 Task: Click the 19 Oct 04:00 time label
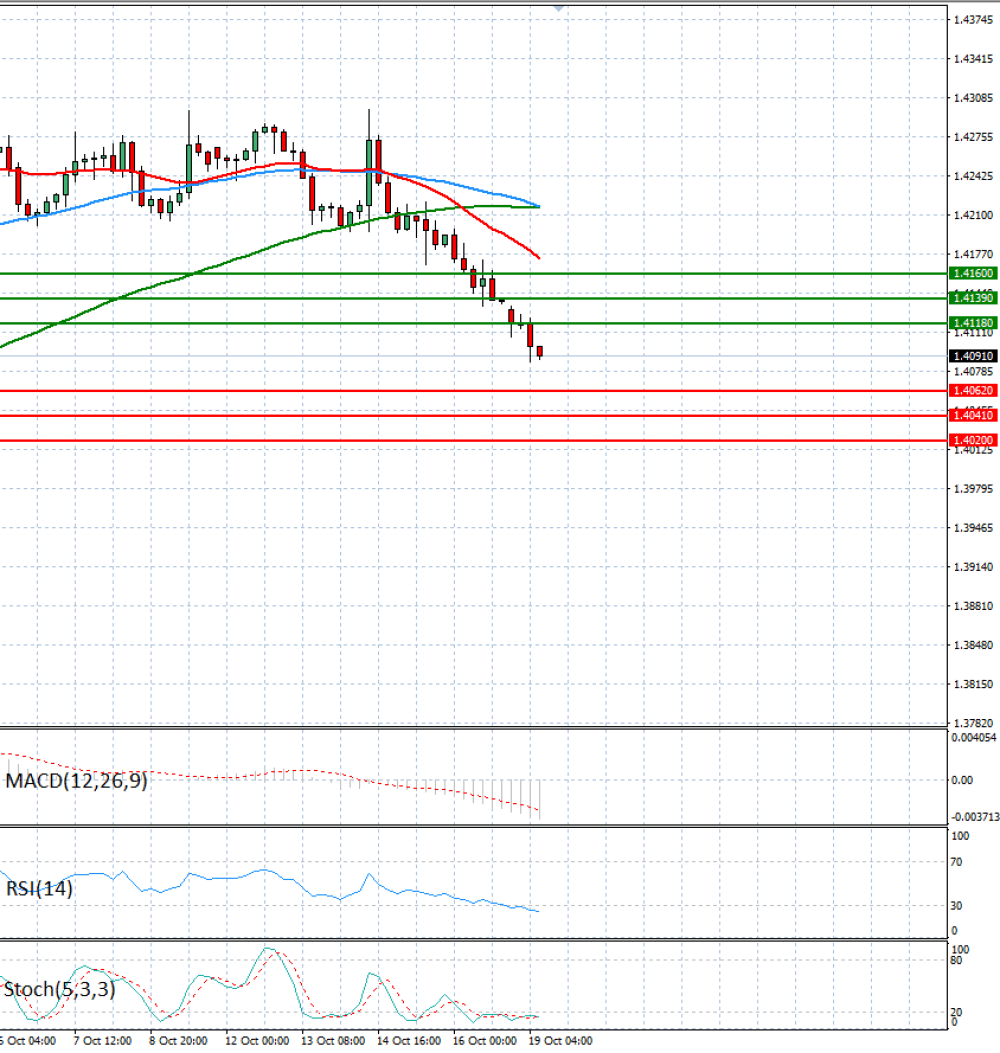pos(561,1040)
